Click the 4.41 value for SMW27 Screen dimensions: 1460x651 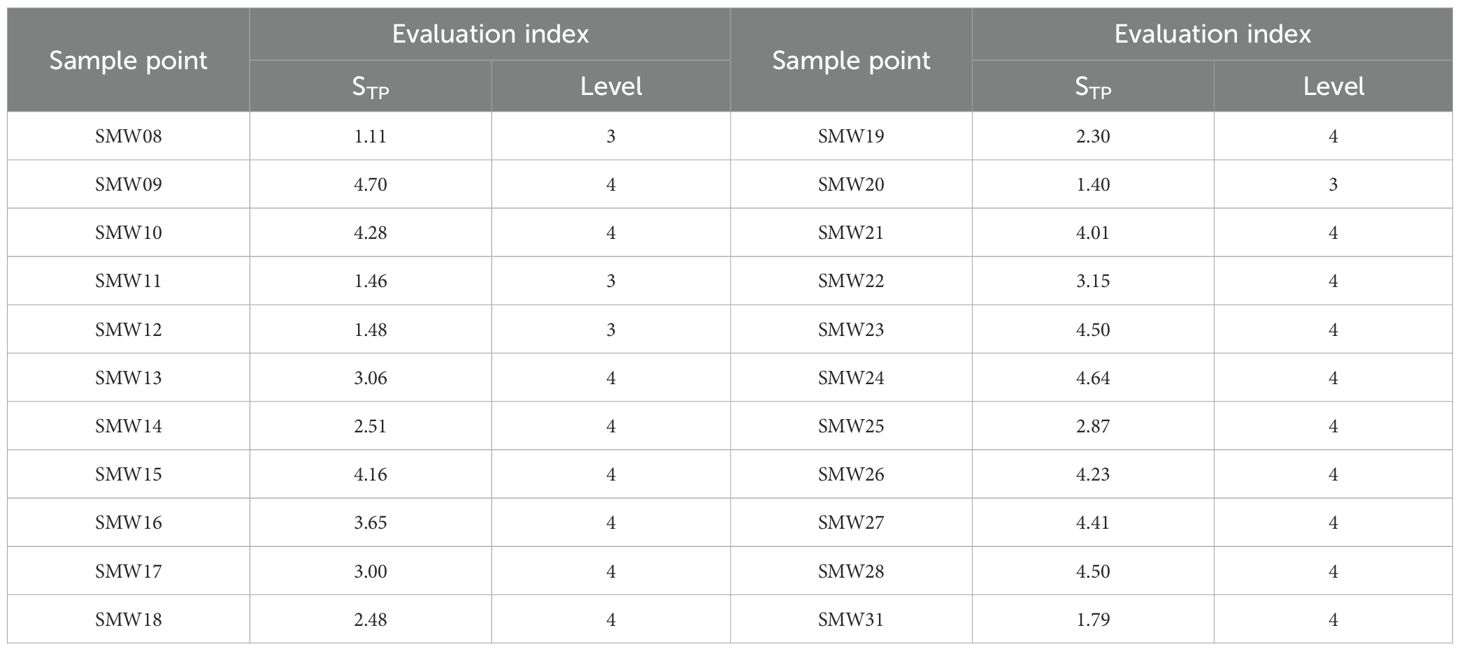click(x=1093, y=523)
